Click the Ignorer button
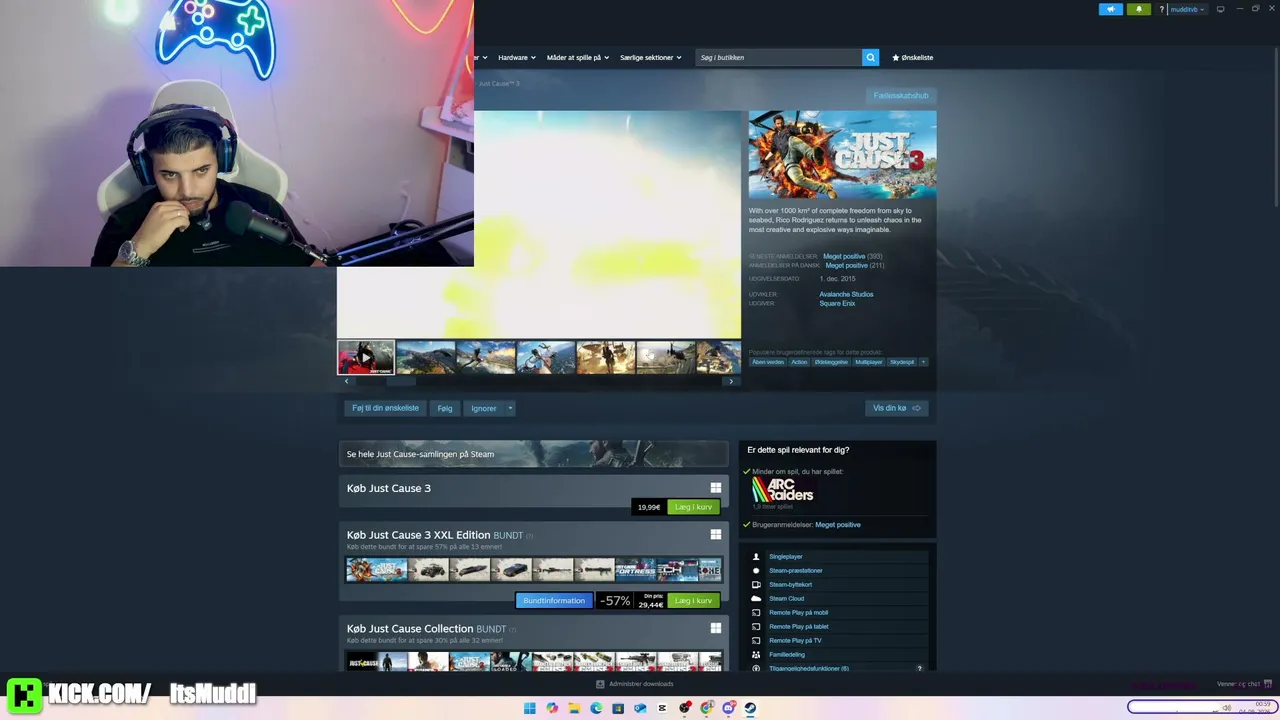 click(x=484, y=408)
